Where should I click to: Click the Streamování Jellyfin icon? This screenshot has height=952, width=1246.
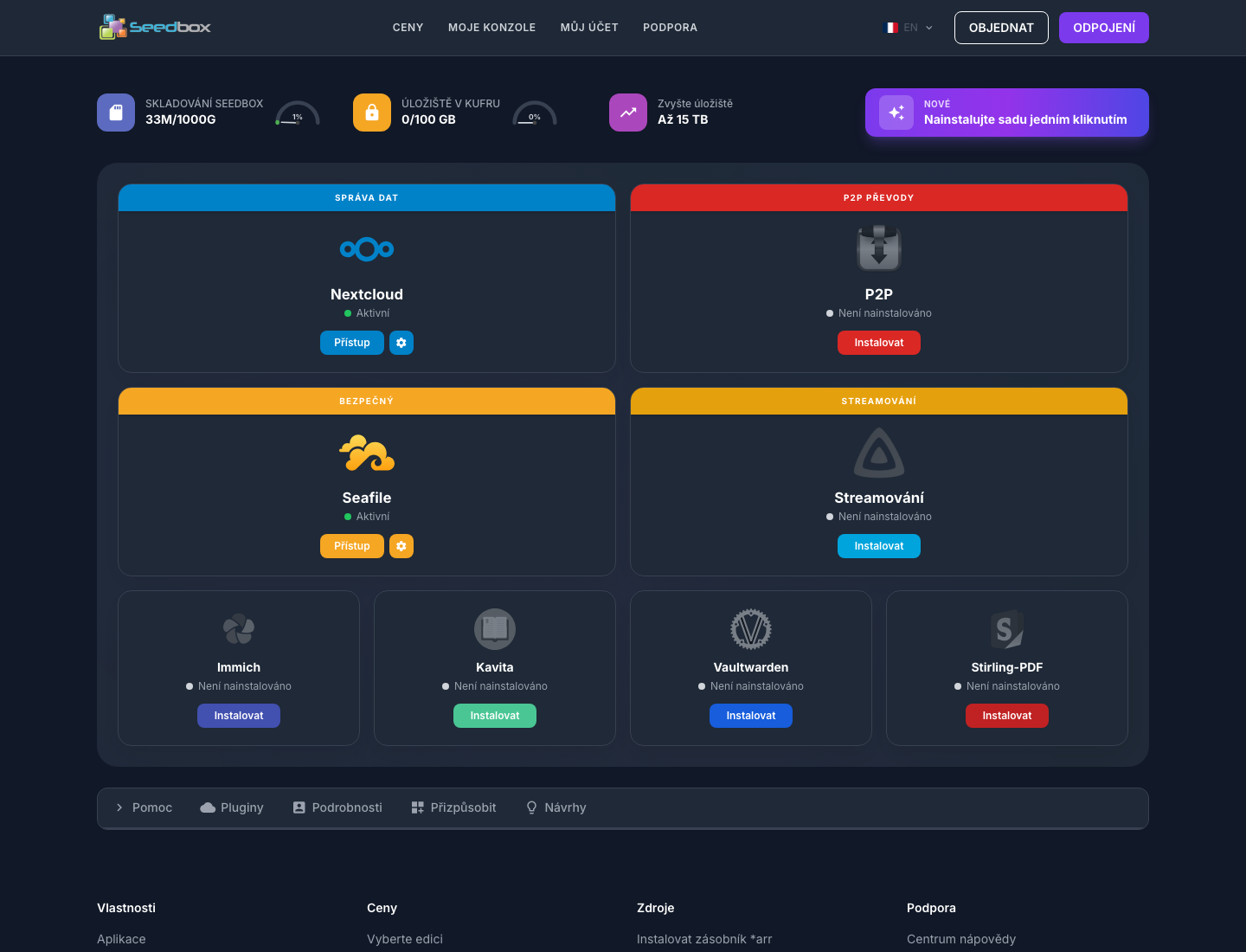click(879, 453)
